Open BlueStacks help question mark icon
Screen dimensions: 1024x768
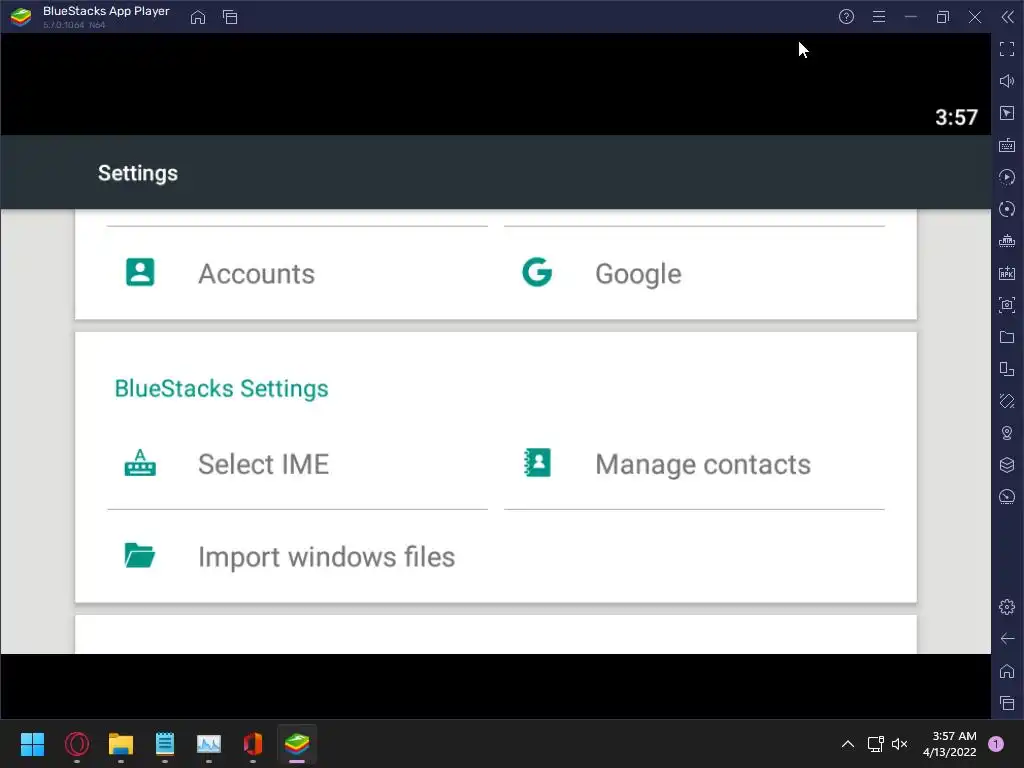point(846,17)
